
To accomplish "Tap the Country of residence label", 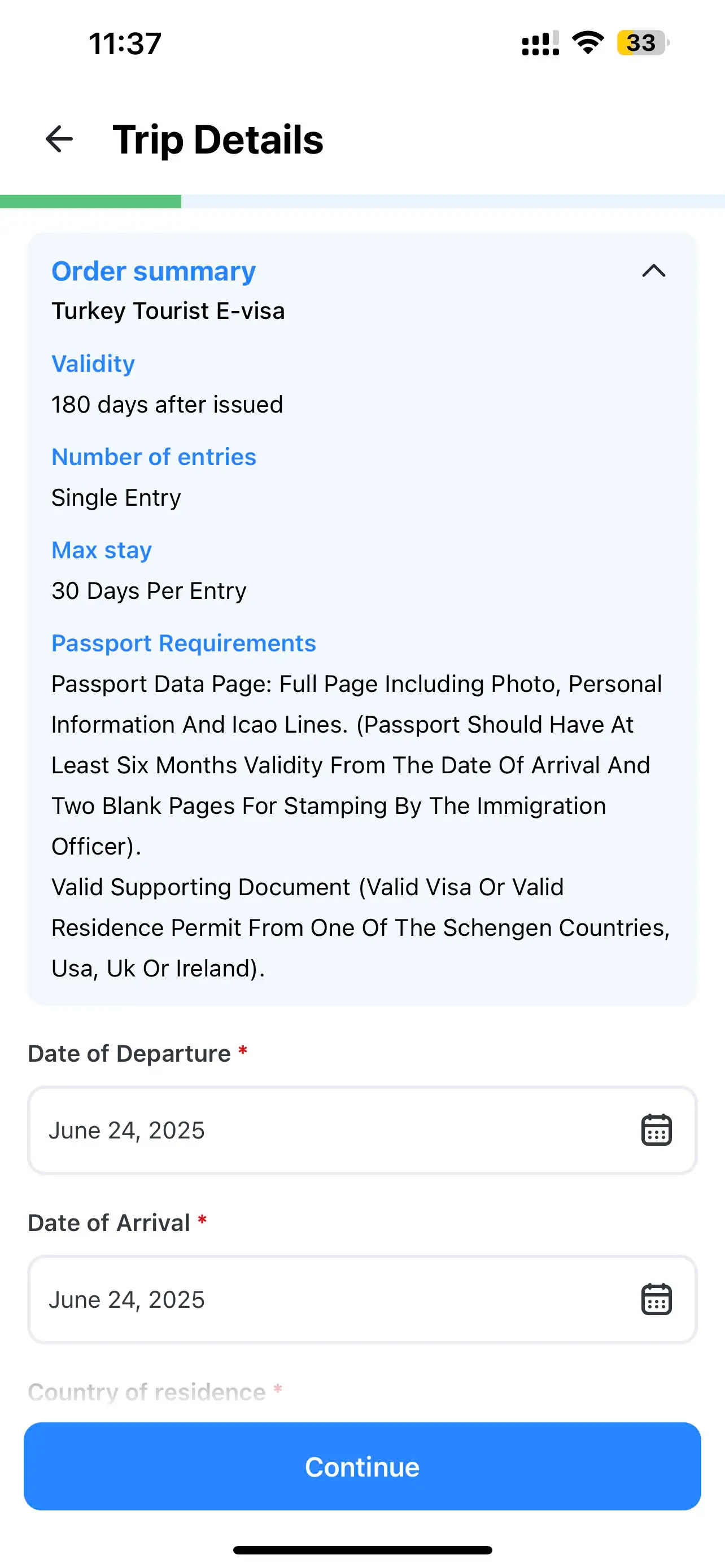I will coord(147,1392).
